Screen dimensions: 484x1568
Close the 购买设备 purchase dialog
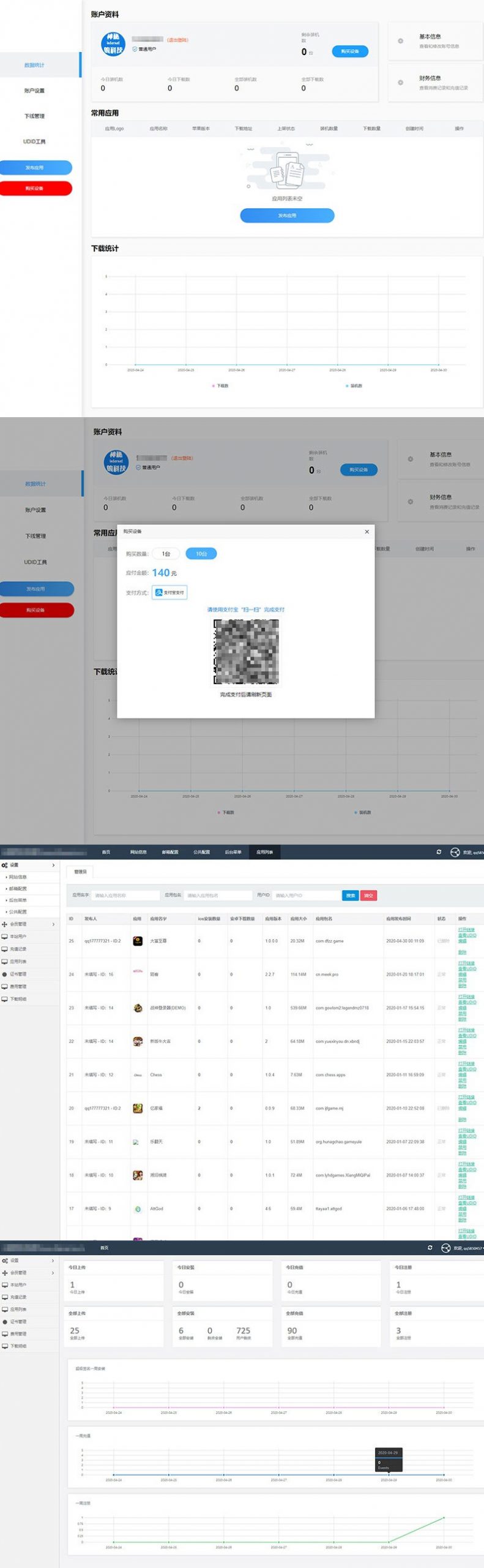[x=367, y=532]
